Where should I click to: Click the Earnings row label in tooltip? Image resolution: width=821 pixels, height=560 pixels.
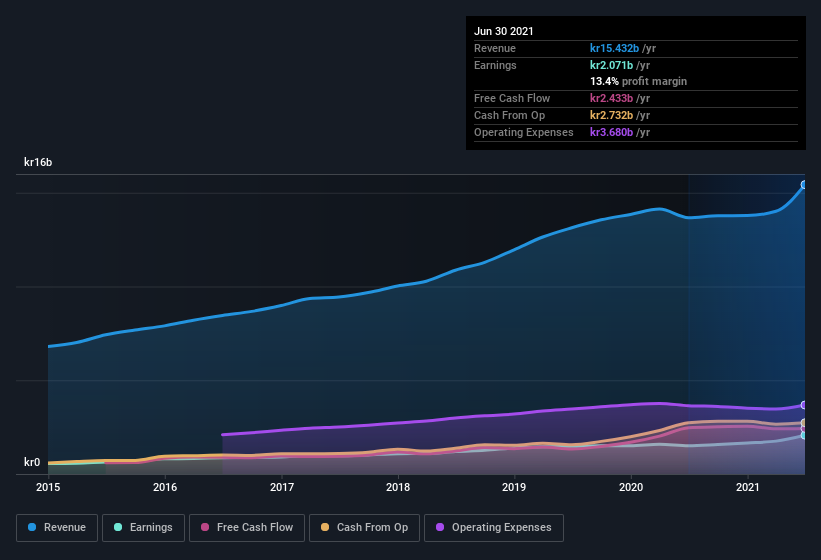coord(495,65)
